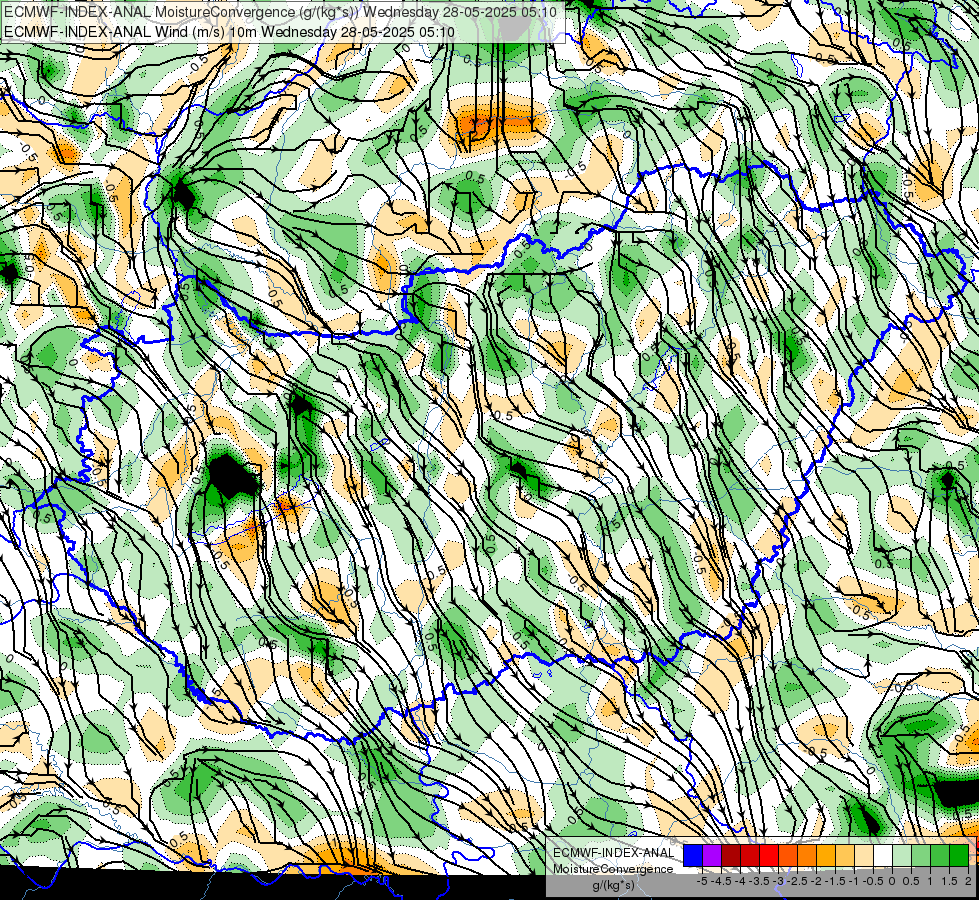The image size is (979, 900).
Task: Click the Wind (m/s) 10m title line
Action: click(x=229, y=32)
